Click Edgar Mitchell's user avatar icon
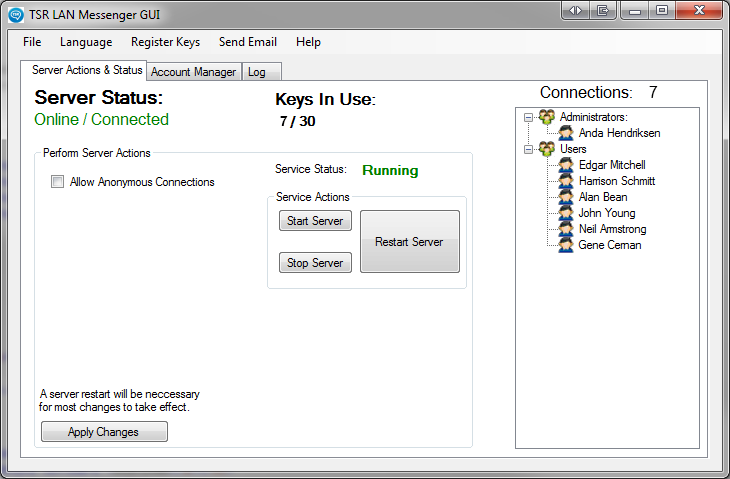Image resolution: width=730 pixels, height=479 pixels. 566,165
